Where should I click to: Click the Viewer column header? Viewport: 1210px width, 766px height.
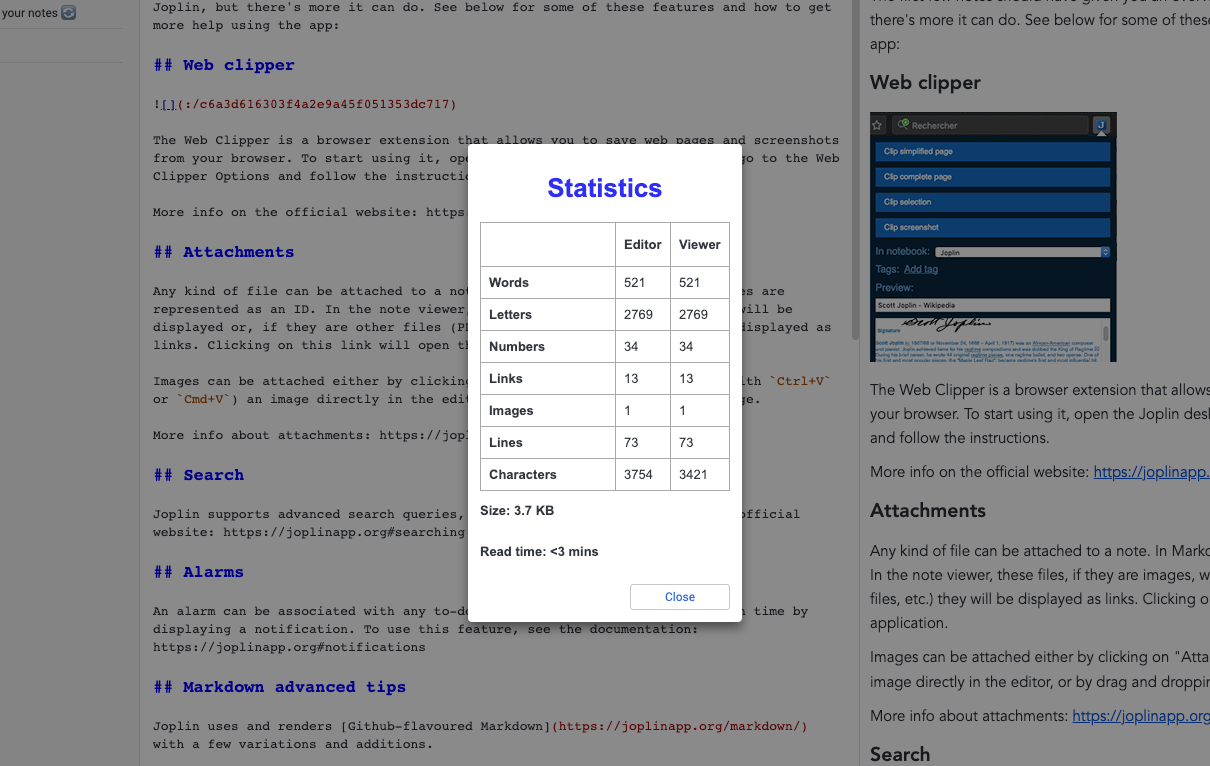point(700,244)
